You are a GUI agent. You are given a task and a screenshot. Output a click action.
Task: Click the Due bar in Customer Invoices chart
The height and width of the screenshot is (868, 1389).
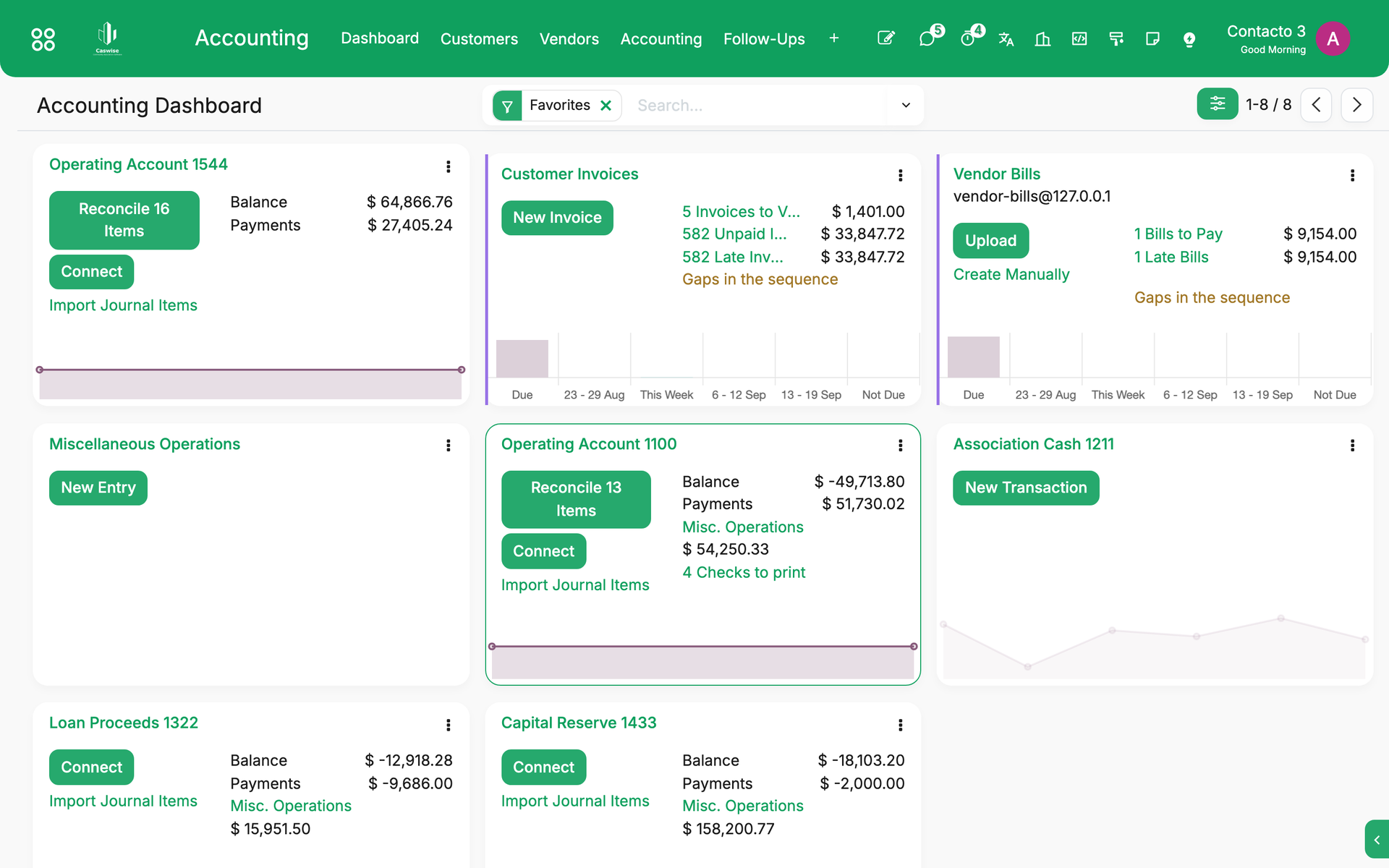tap(522, 359)
